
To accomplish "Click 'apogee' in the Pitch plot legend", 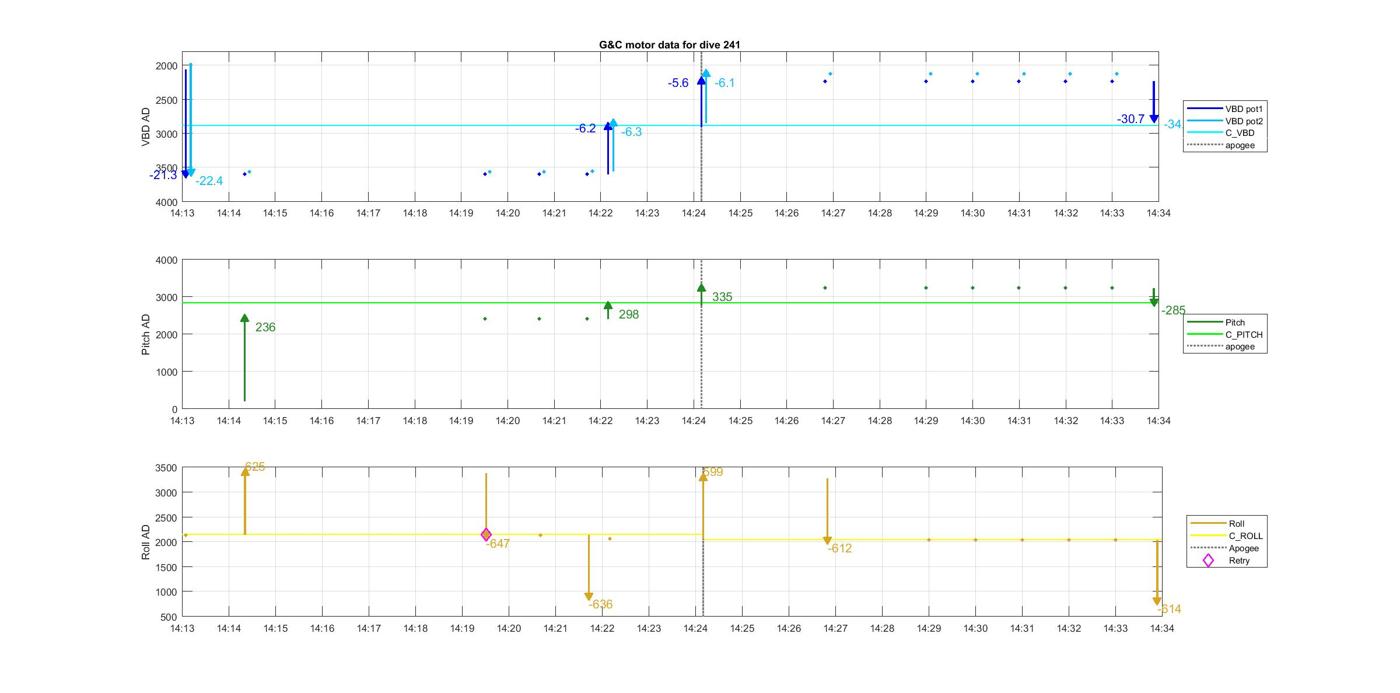I will [1239, 346].
